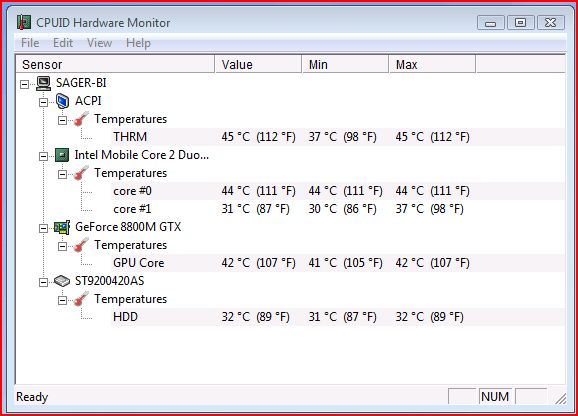This screenshot has height=416, width=578.
Task: Click the Sensor column header
Action: point(115,64)
